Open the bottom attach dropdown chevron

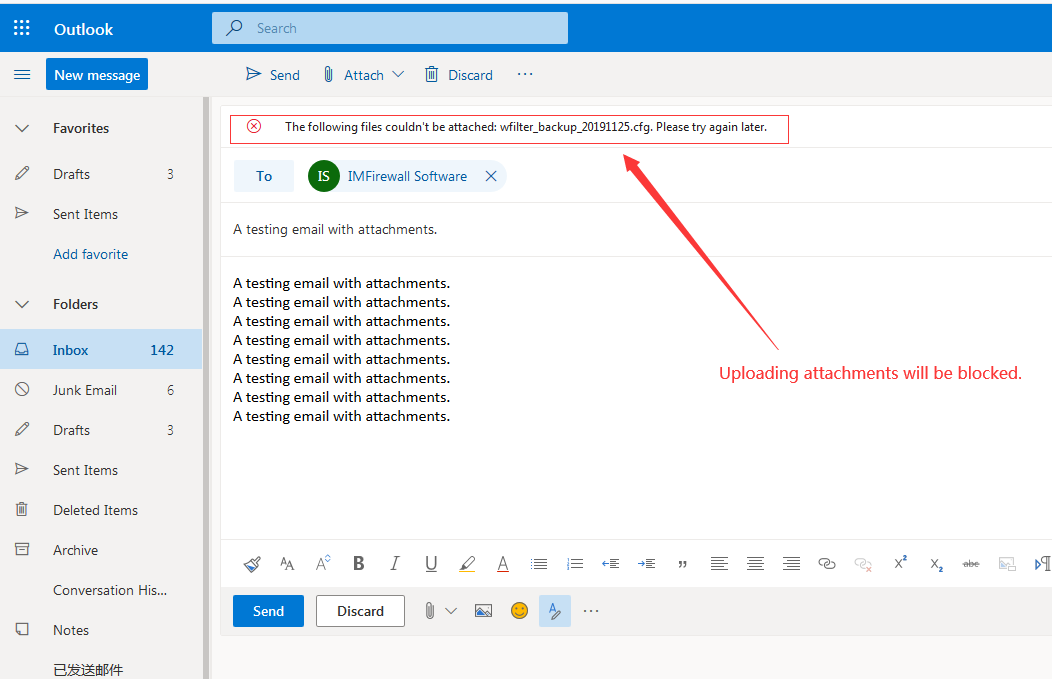click(451, 611)
